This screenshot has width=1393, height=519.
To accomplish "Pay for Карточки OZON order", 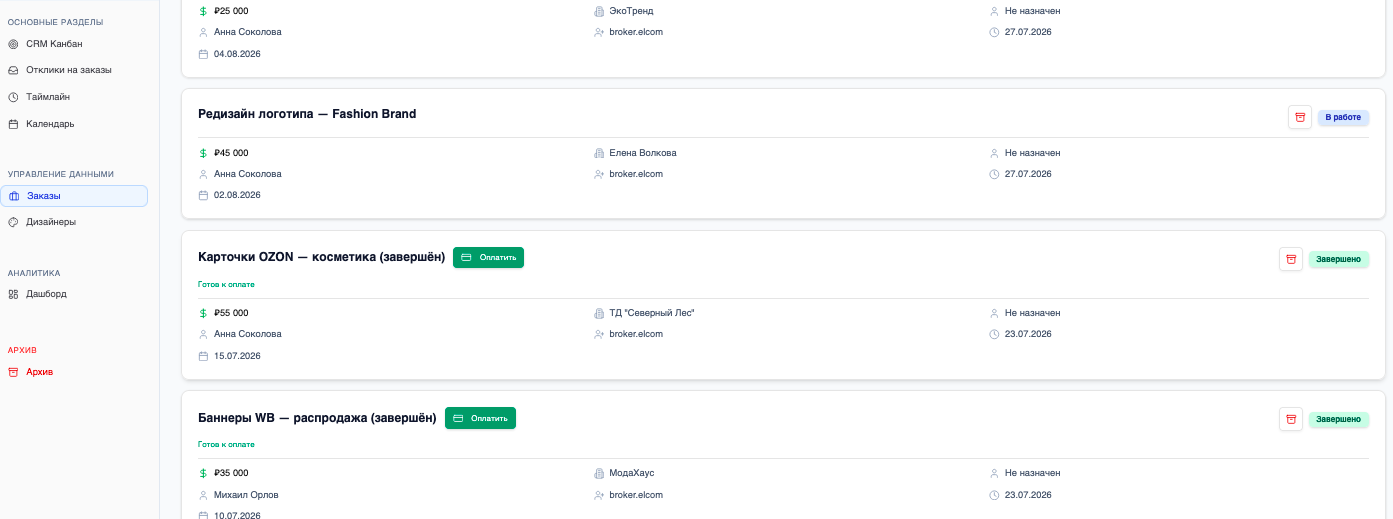I will click(x=488, y=257).
